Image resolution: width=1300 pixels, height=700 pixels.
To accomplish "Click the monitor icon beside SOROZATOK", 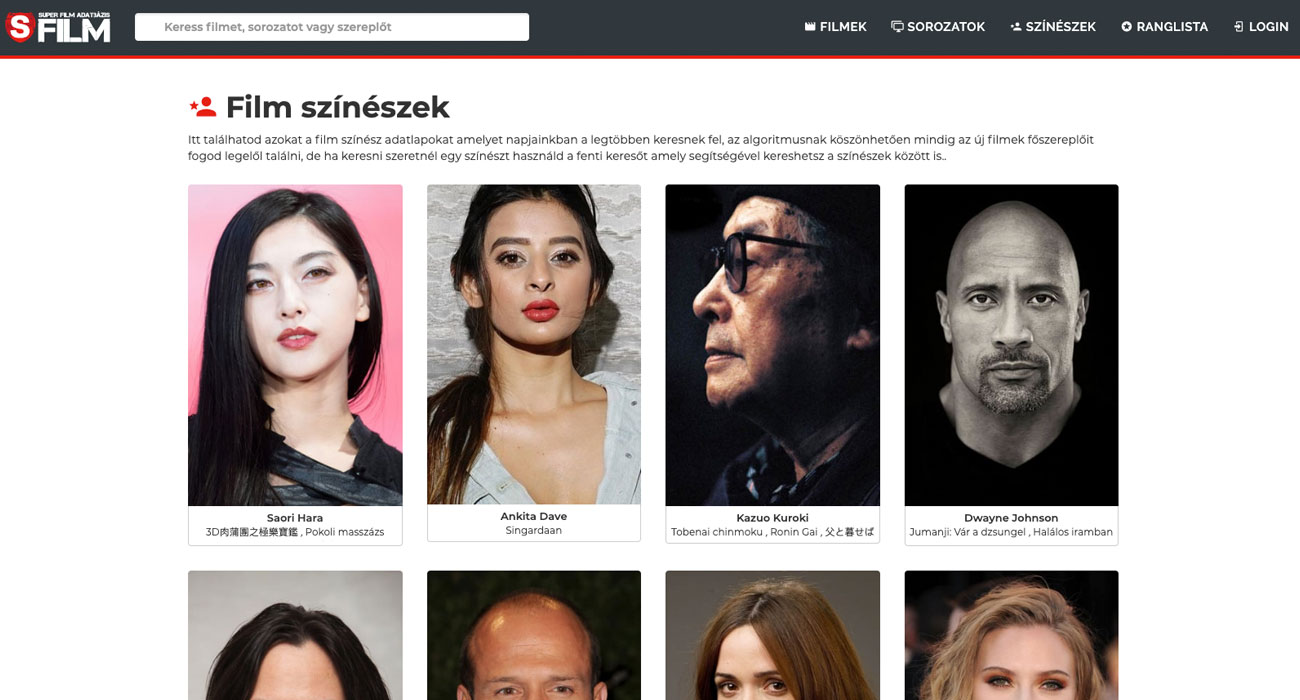I will coord(897,27).
